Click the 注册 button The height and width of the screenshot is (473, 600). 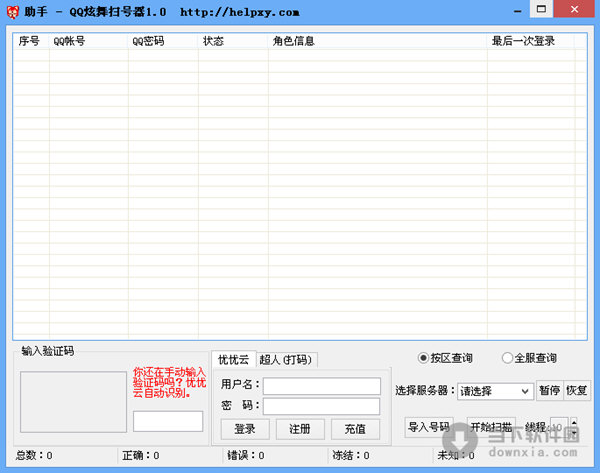(x=300, y=429)
